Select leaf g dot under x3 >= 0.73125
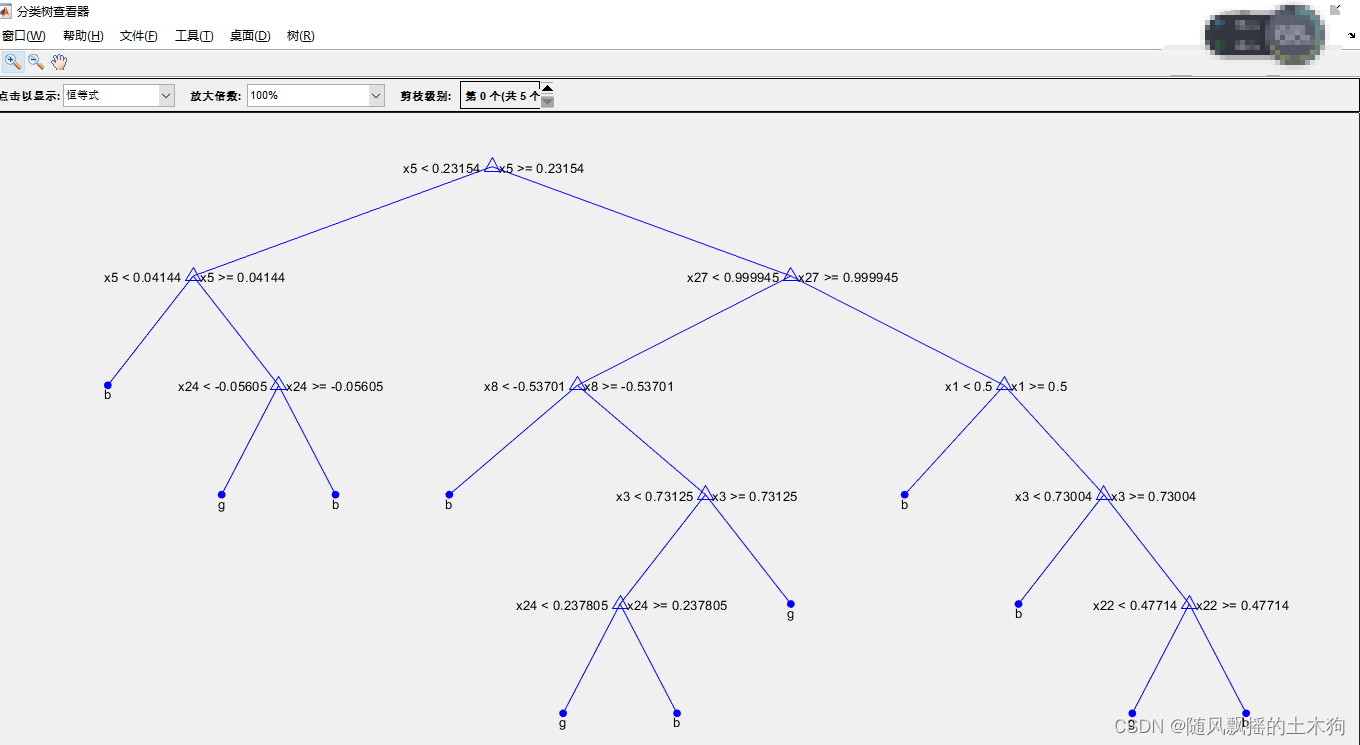Viewport: 1360px width, 745px height. (790, 604)
